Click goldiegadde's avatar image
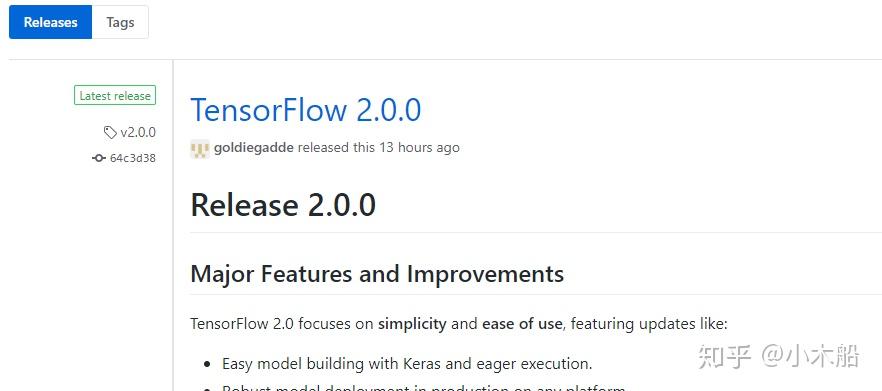This screenshot has width=882, height=391. click(200, 149)
